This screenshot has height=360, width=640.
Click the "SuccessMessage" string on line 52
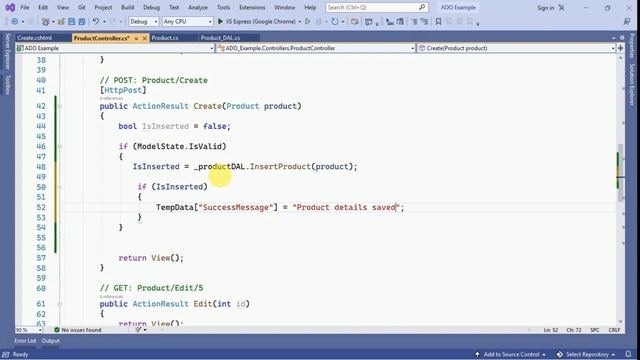[236, 207]
